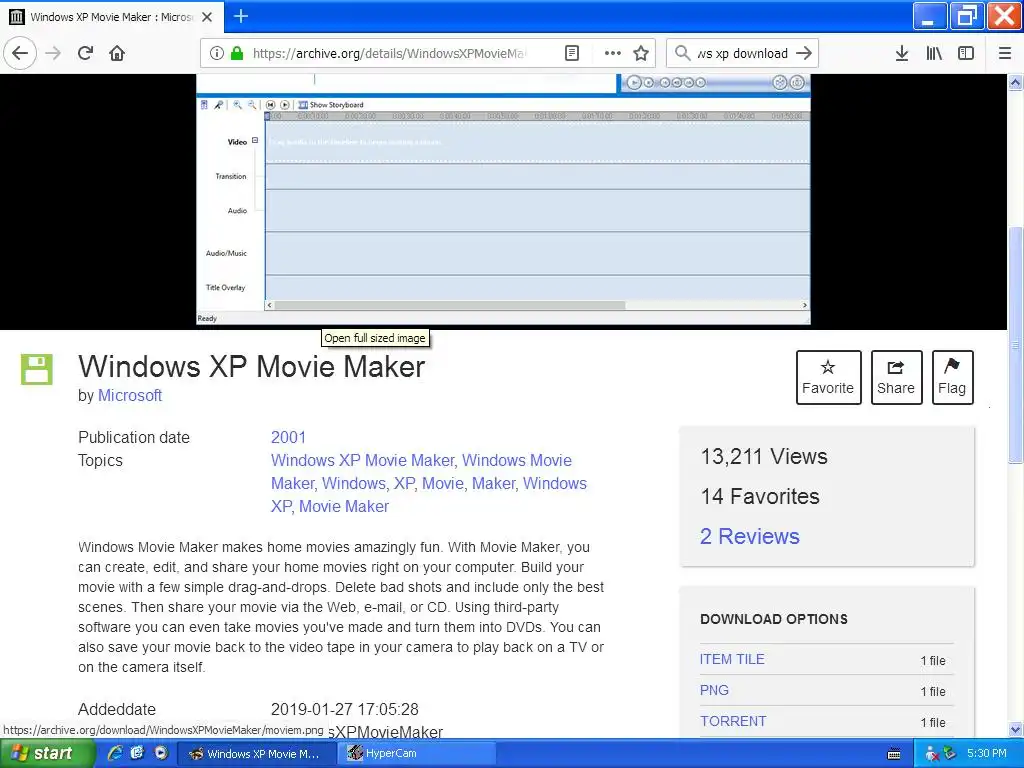
Task: Share this archive item
Action: pos(896,377)
